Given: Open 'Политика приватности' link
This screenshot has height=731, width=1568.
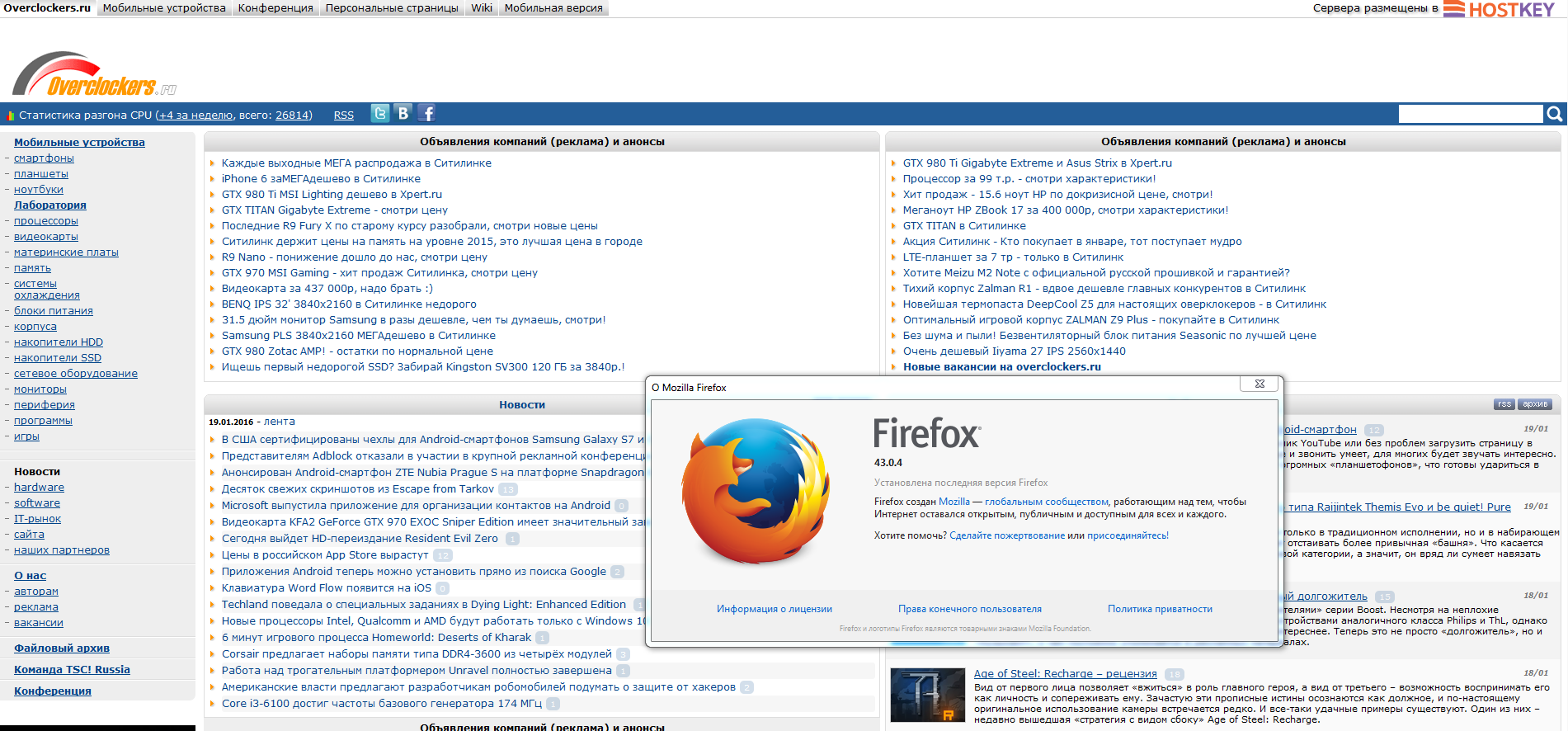Looking at the screenshot, I should click(1160, 609).
